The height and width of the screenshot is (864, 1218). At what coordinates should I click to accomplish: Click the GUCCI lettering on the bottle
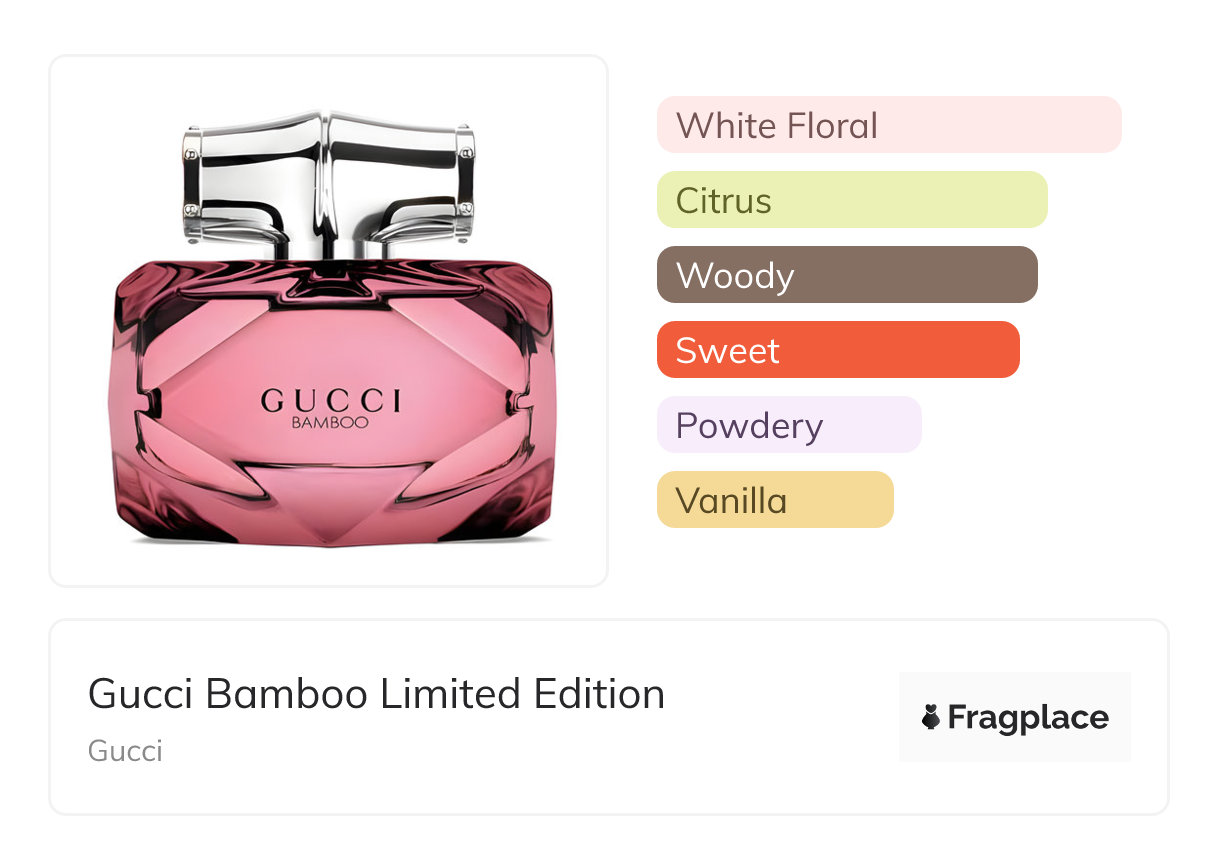330,400
